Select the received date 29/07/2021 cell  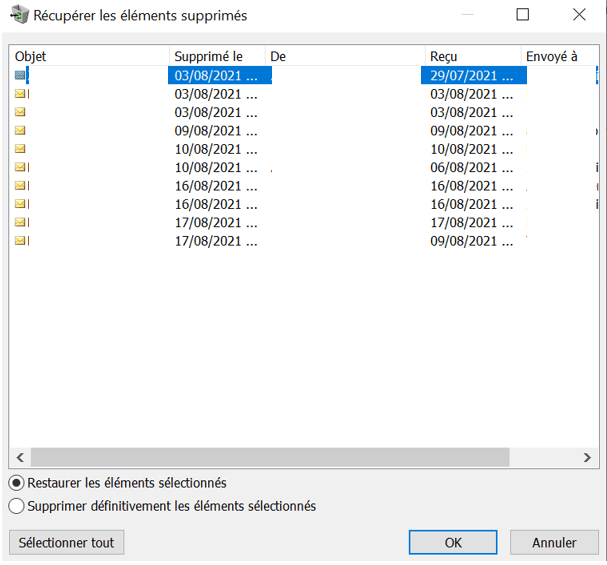[x=473, y=75]
